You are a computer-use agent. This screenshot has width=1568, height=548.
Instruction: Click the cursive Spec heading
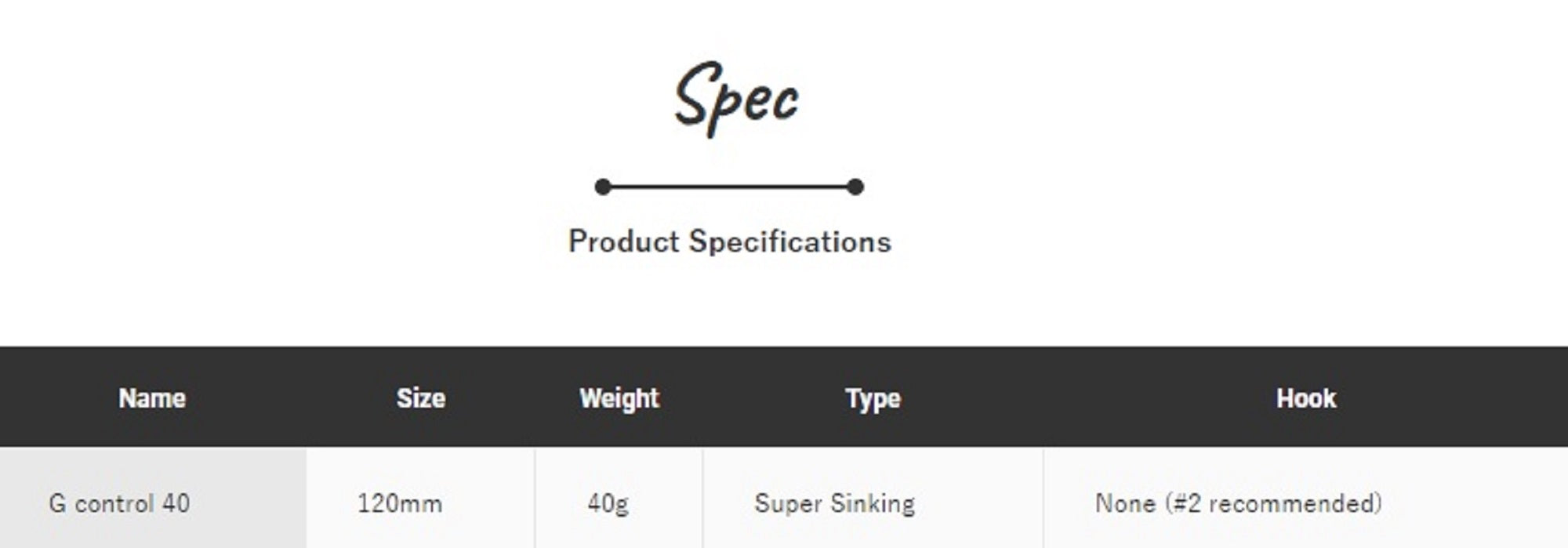[736, 97]
